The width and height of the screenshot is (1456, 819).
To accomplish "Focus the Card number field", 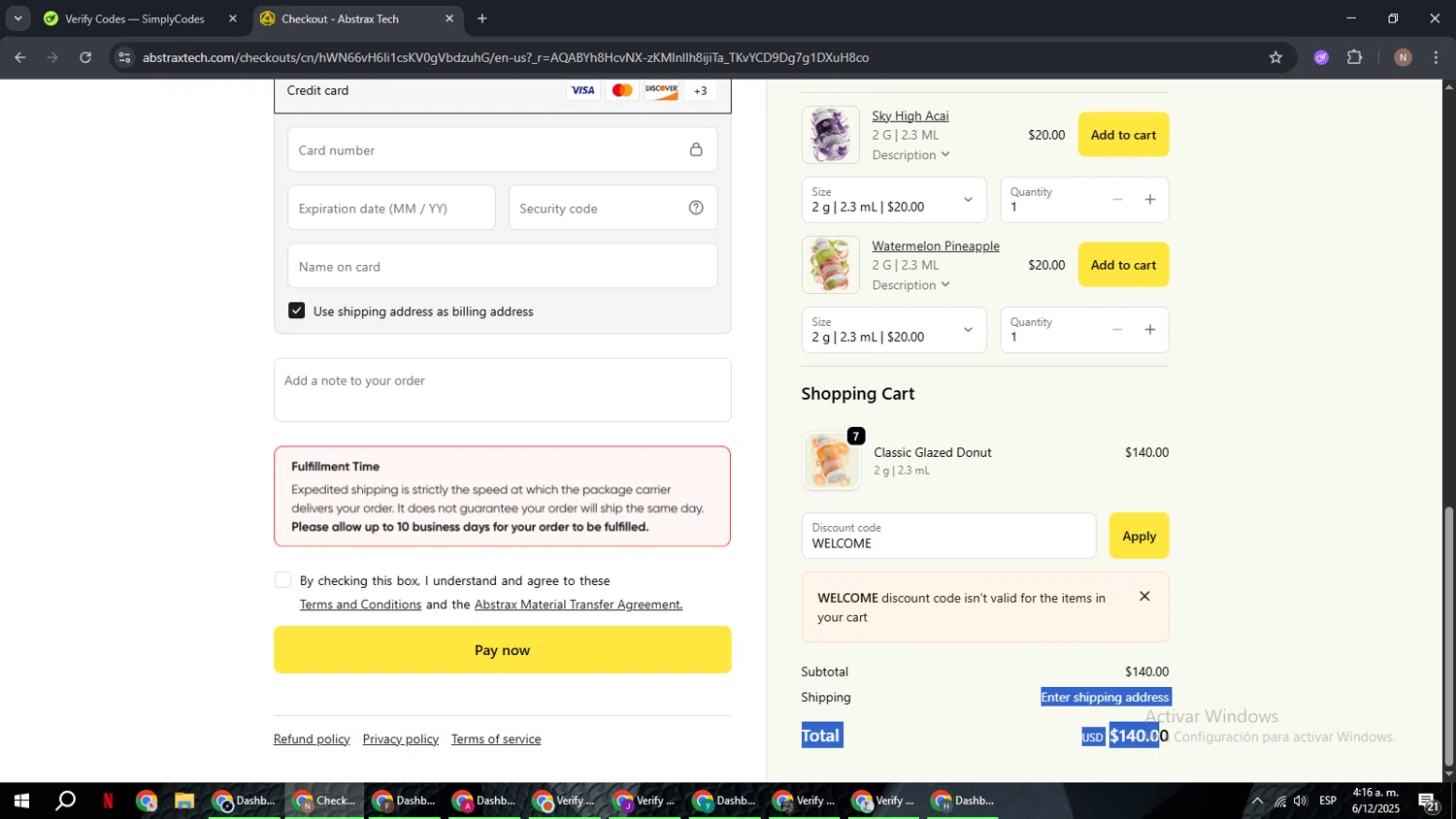I will pyautogui.click(x=502, y=149).
